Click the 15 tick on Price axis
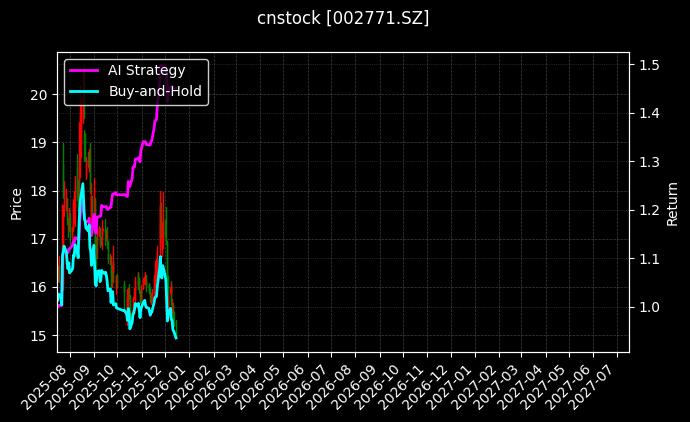690x422 pixels. (40, 335)
